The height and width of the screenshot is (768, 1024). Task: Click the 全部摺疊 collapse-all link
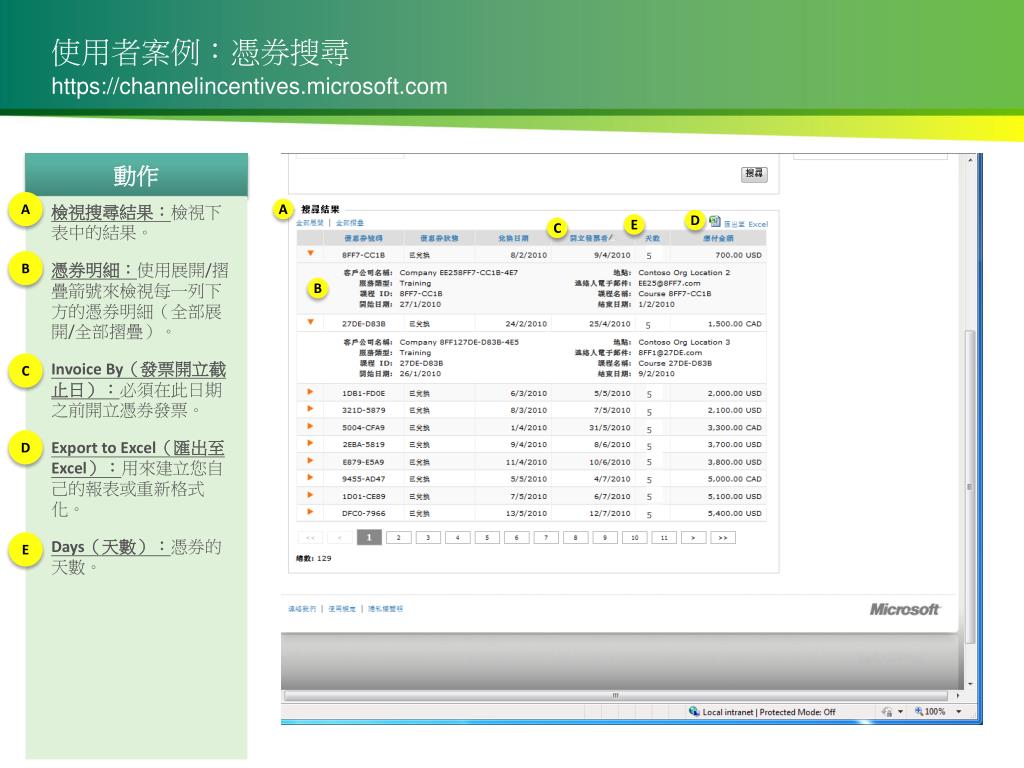pos(350,223)
